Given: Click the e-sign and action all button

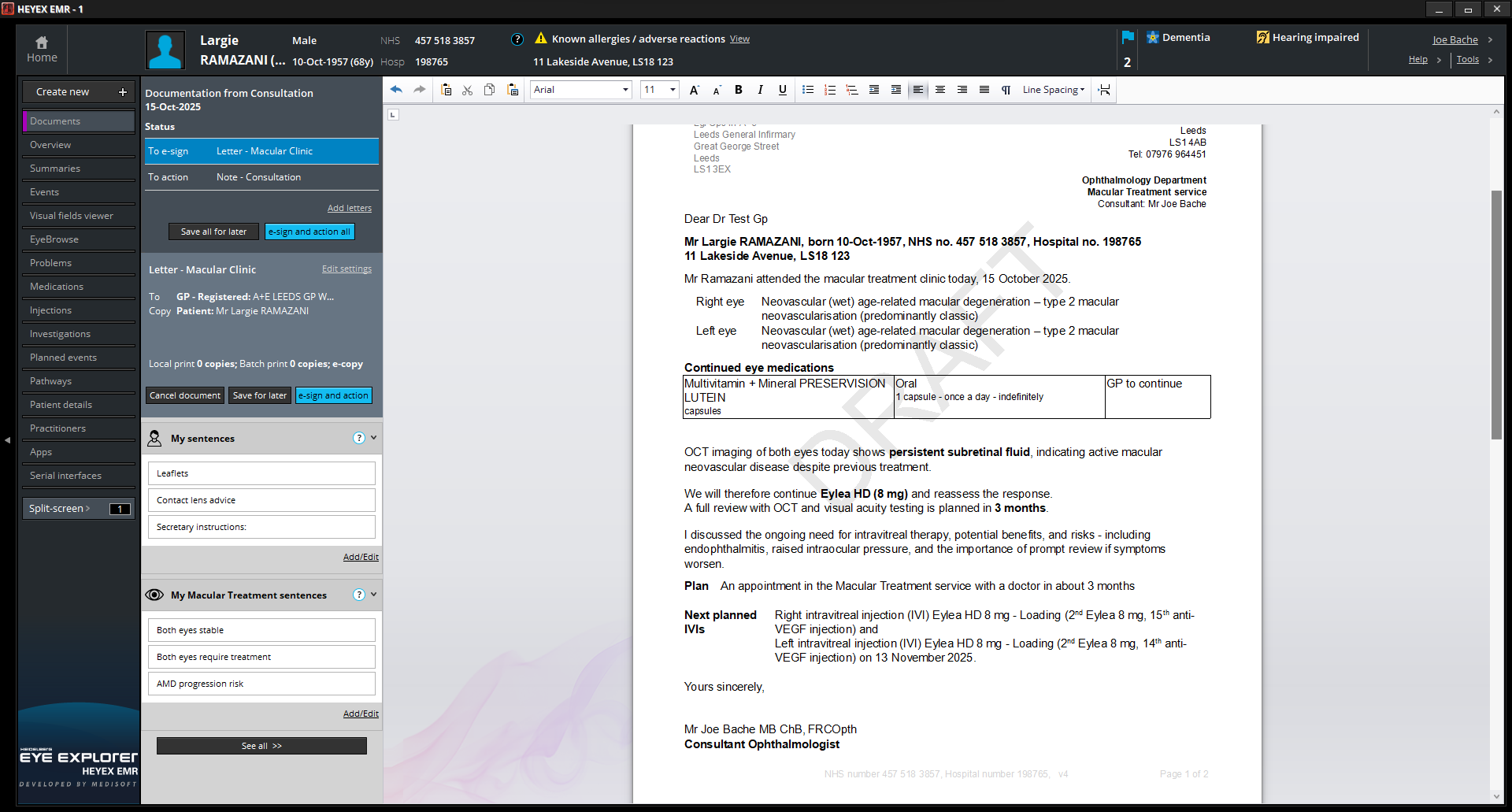Looking at the screenshot, I should click(309, 232).
